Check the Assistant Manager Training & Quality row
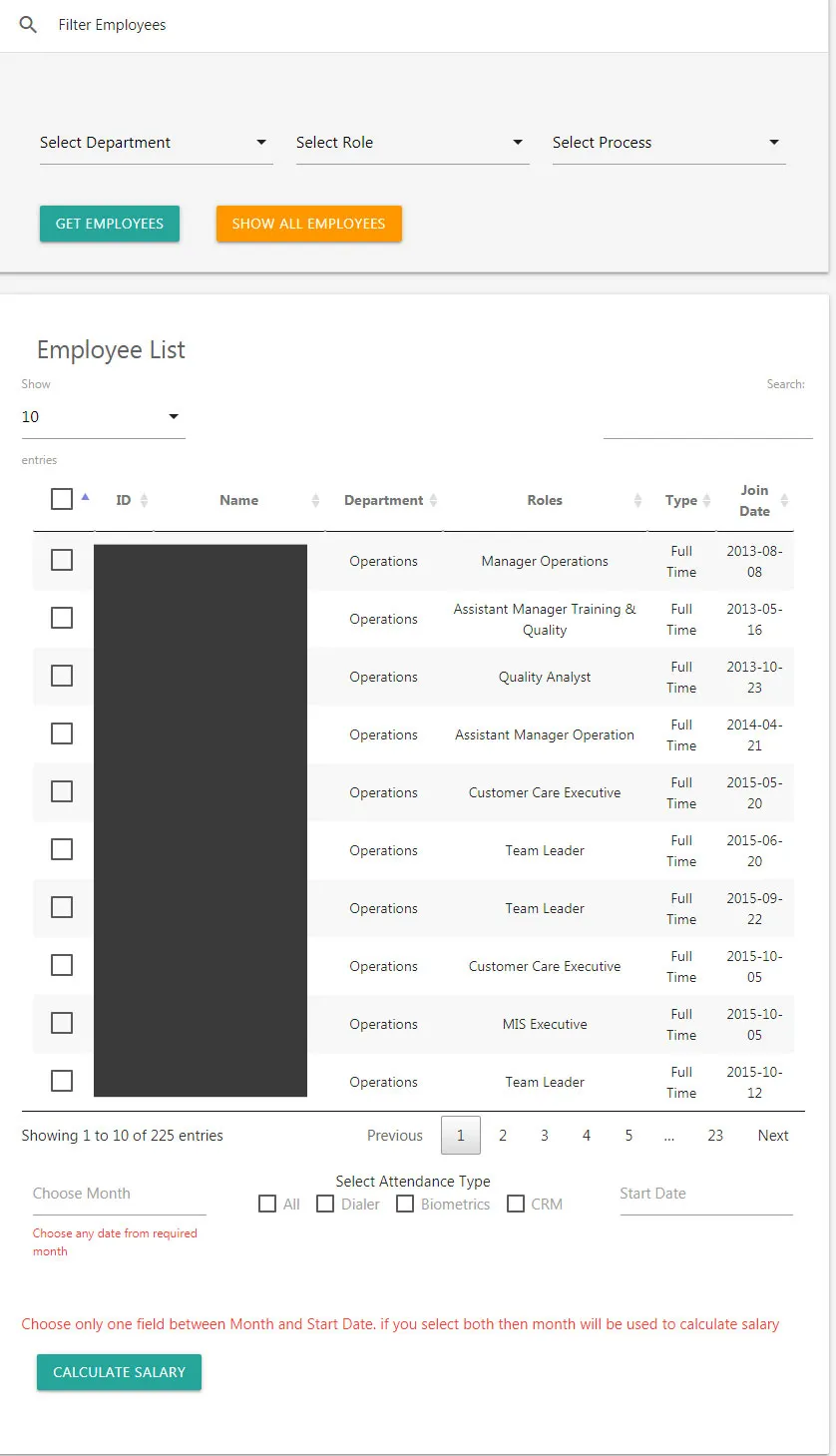The width and height of the screenshot is (836, 1456). pyautogui.click(x=62, y=618)
